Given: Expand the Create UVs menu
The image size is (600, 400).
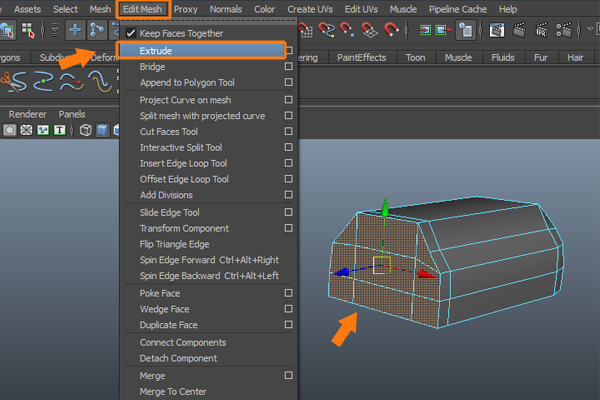Looking at the screenshot, I should [308, 9].
